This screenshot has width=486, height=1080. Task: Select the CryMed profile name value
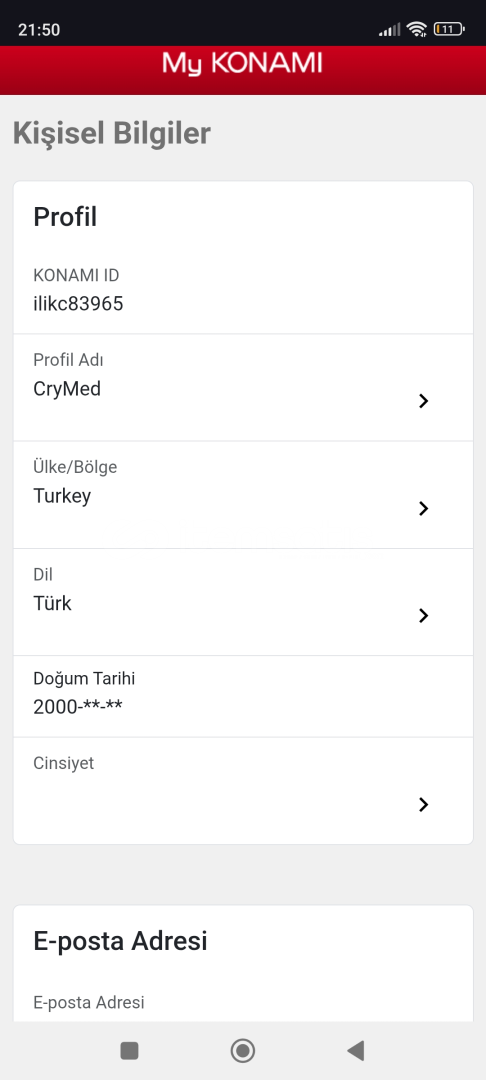67,389
